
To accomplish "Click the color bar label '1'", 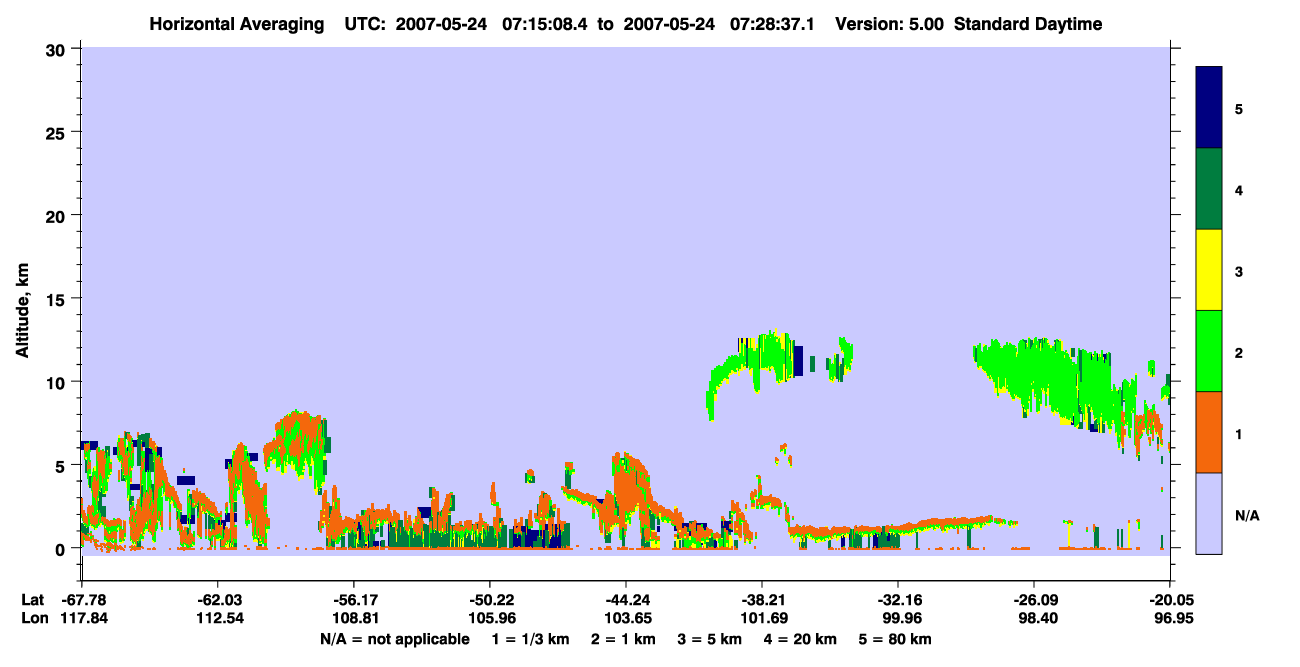I will [x=1239, y=434].
